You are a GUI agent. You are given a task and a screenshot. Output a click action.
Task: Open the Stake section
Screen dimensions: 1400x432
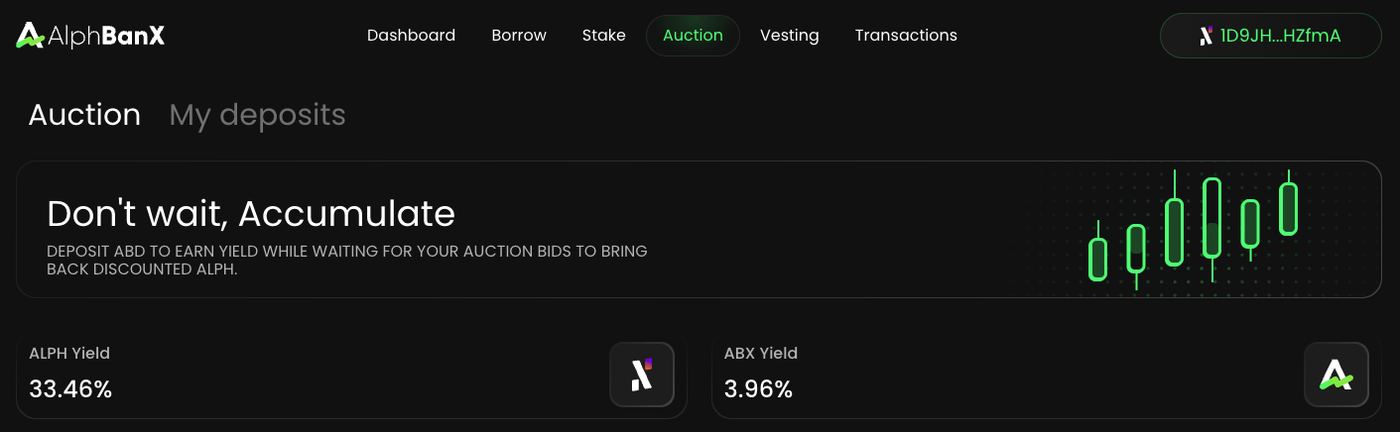click(604, 35)
